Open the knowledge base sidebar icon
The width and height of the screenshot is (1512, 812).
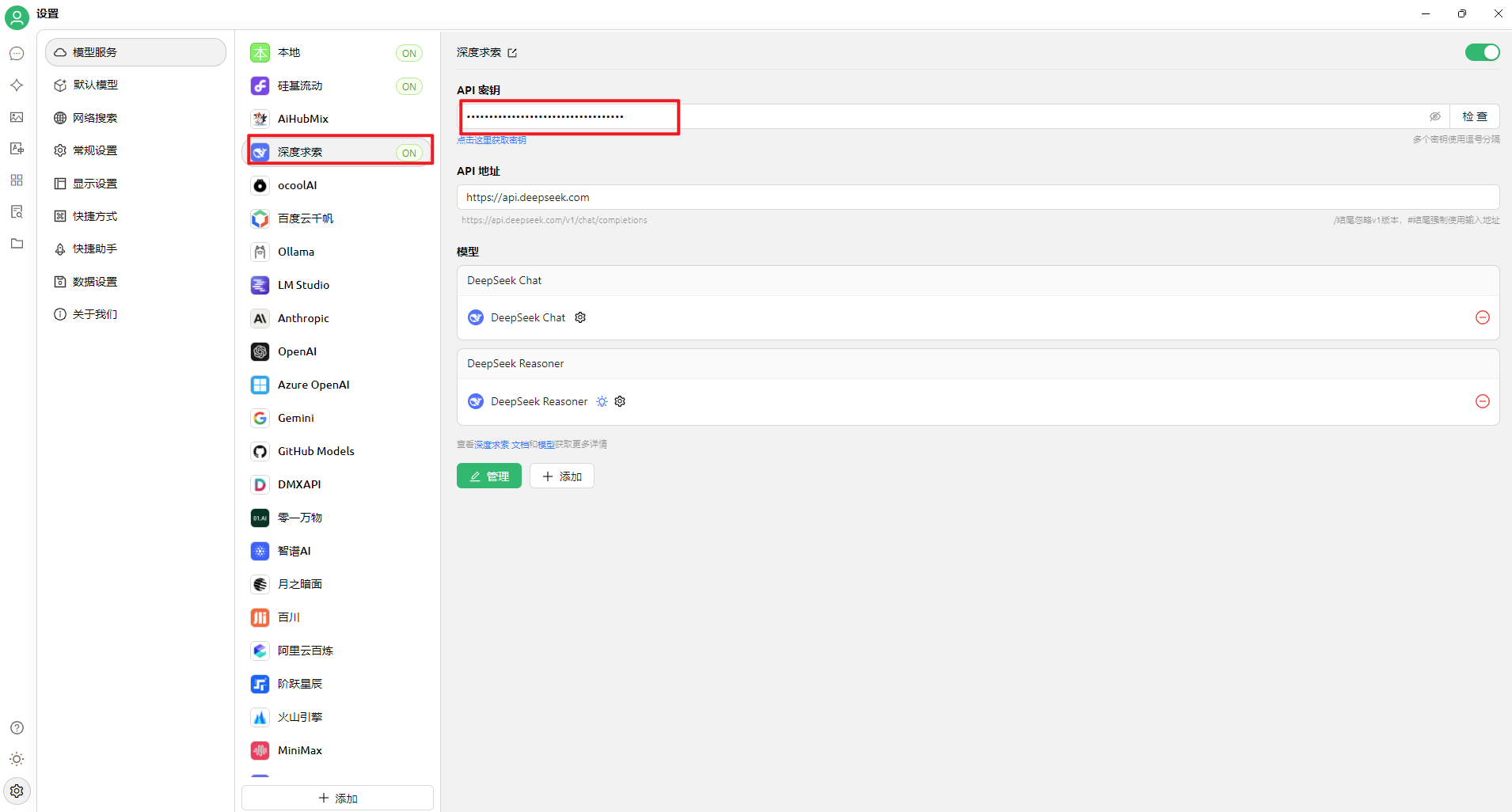point(17,212)
